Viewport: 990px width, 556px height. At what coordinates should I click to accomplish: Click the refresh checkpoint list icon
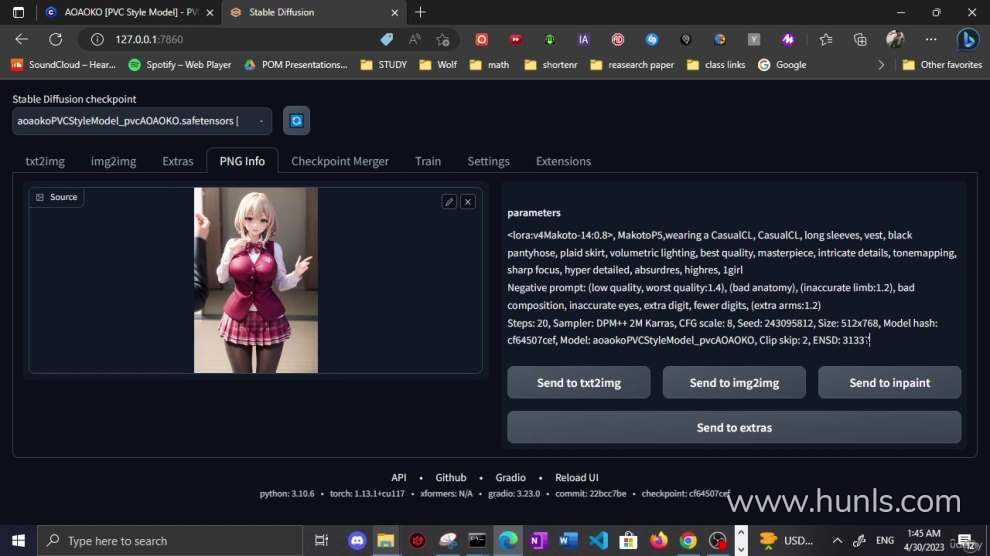[x=296, y=121]
